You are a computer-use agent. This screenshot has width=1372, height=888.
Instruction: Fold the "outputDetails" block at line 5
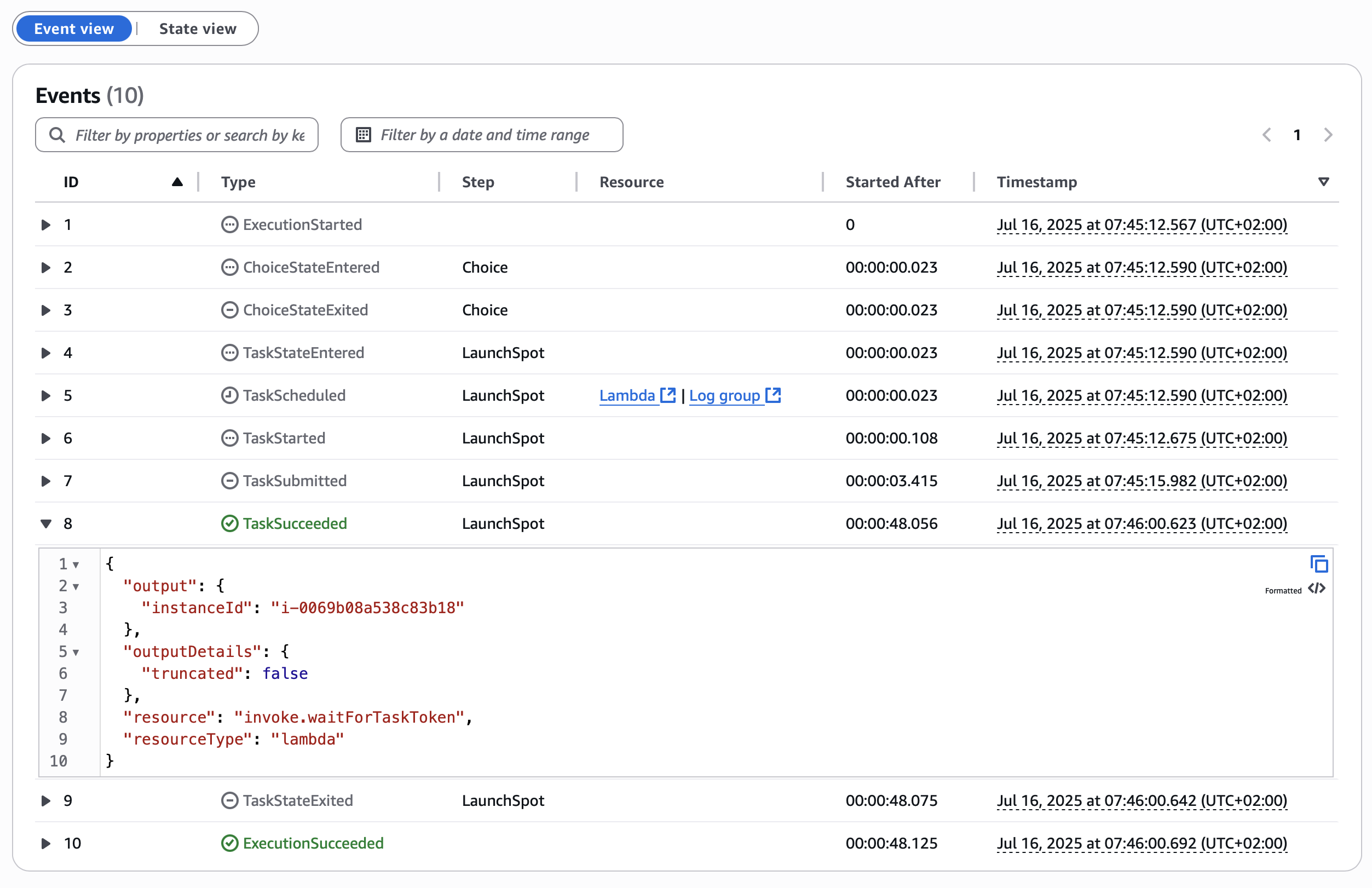[x=76, y=653]
